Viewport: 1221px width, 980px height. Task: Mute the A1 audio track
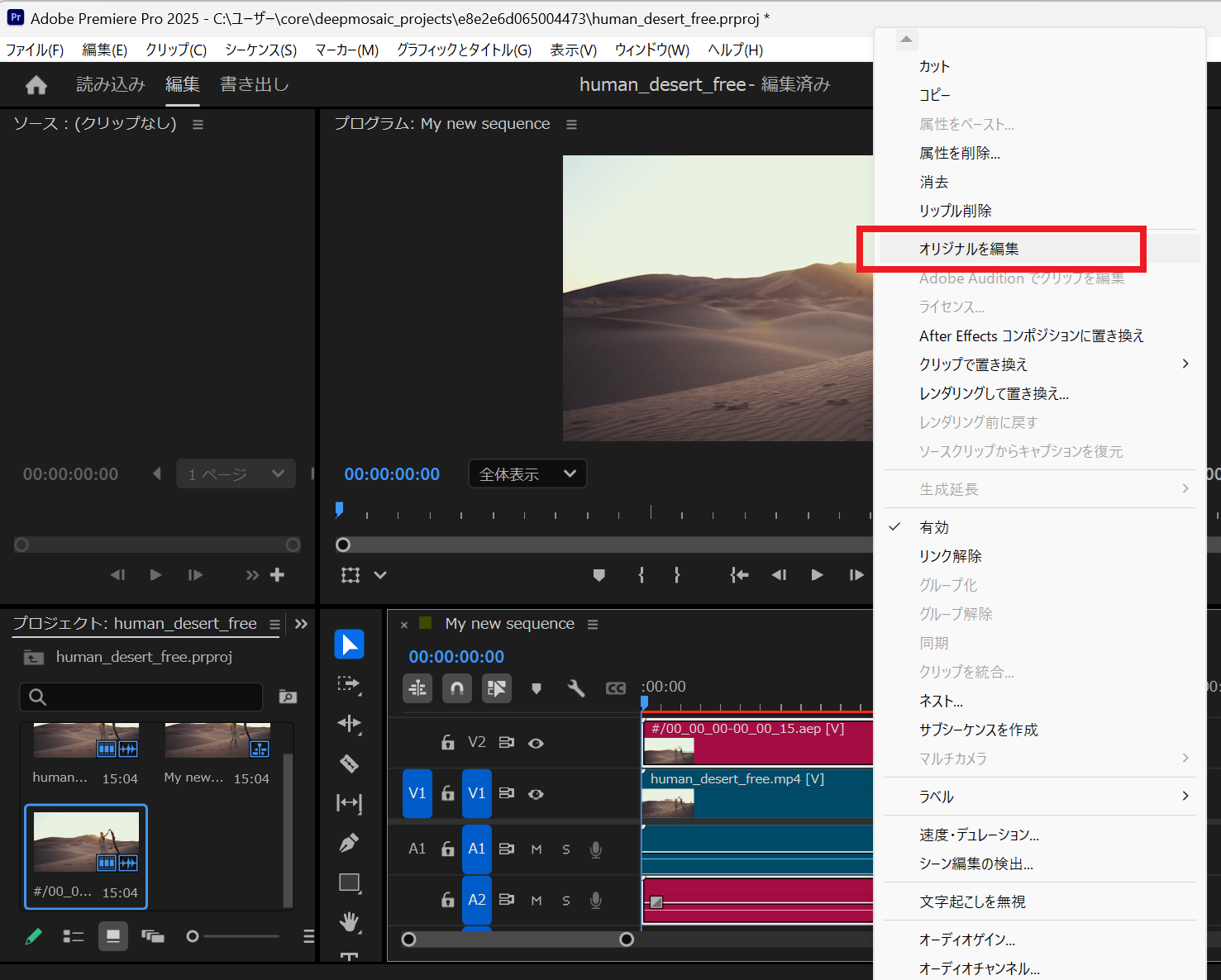(537, 849)
